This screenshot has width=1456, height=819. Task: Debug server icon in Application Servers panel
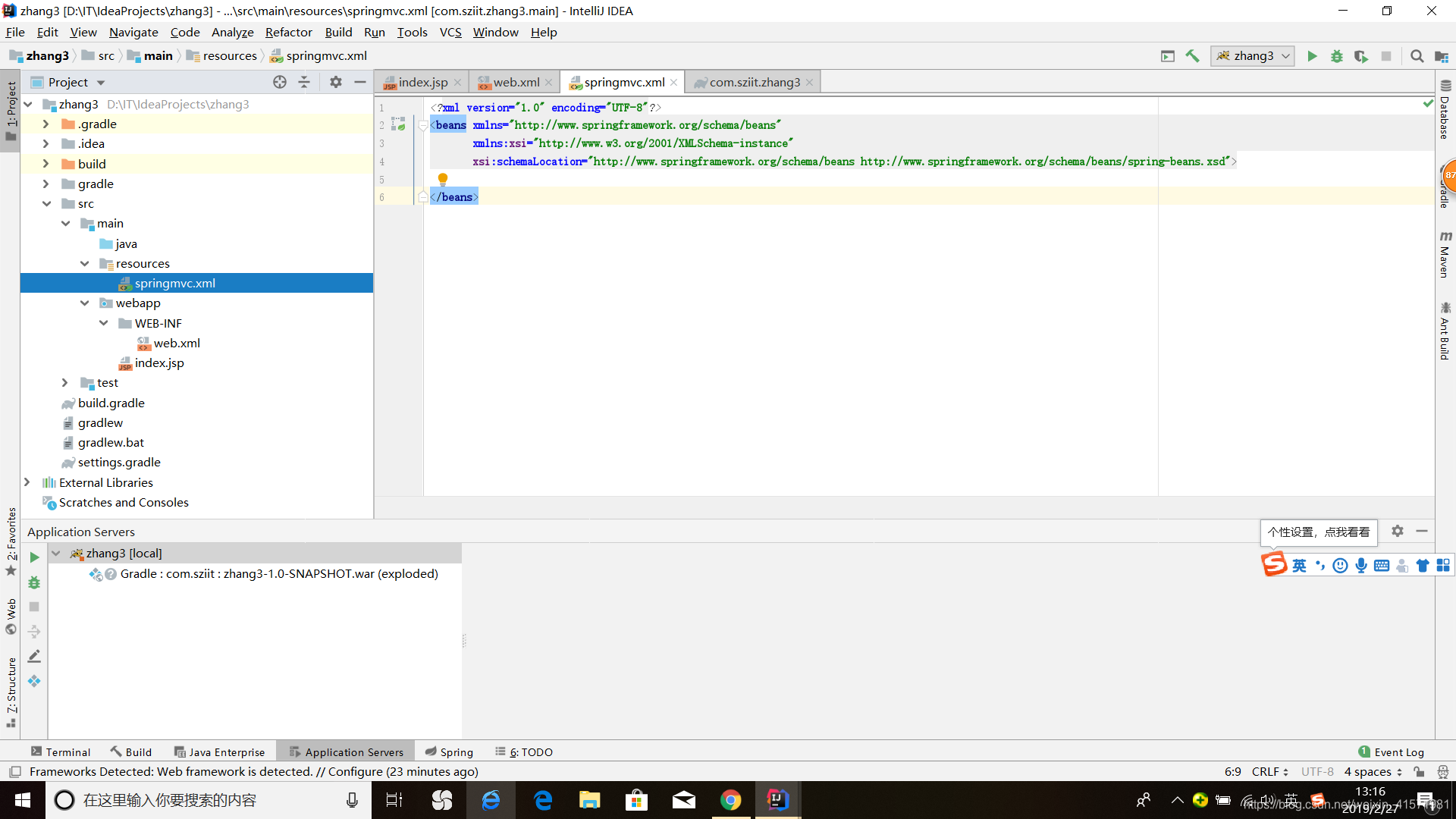34,582
